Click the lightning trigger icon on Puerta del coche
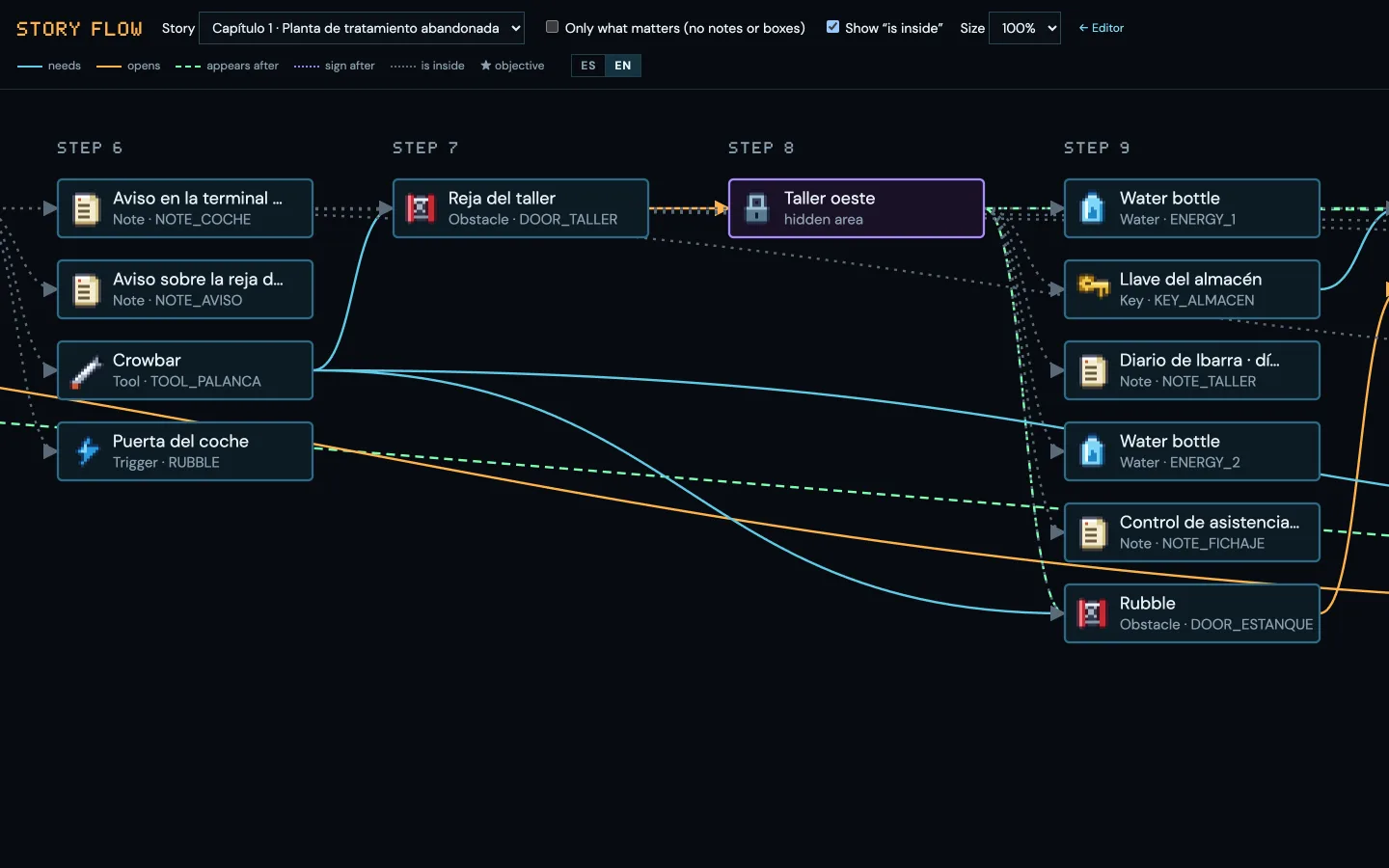 [x=87, y=451]
